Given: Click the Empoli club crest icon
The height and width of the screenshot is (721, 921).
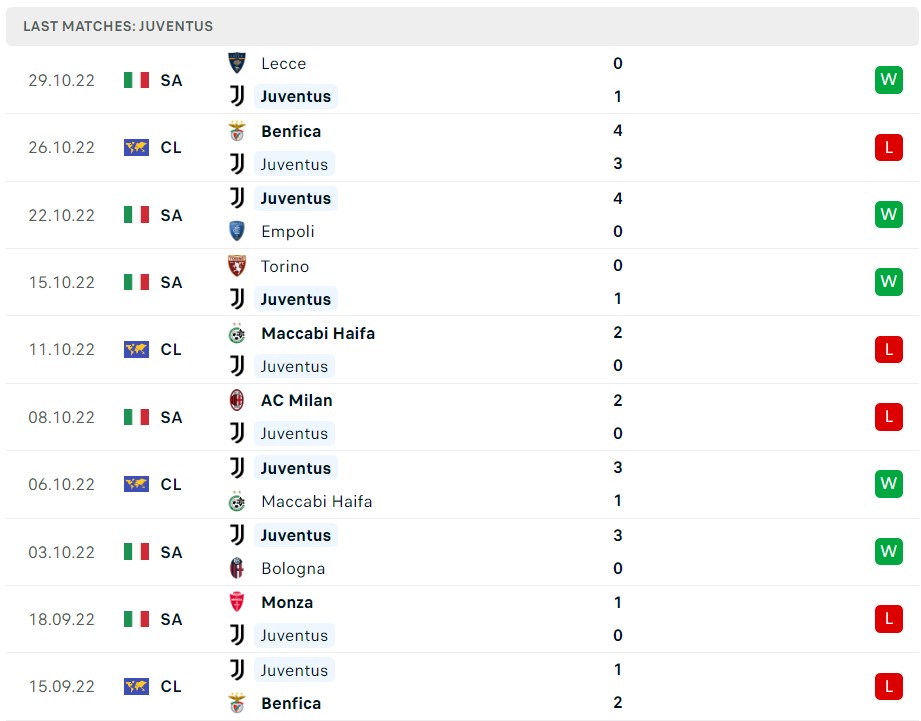Looking at the screenshot, I should point(239,231).
